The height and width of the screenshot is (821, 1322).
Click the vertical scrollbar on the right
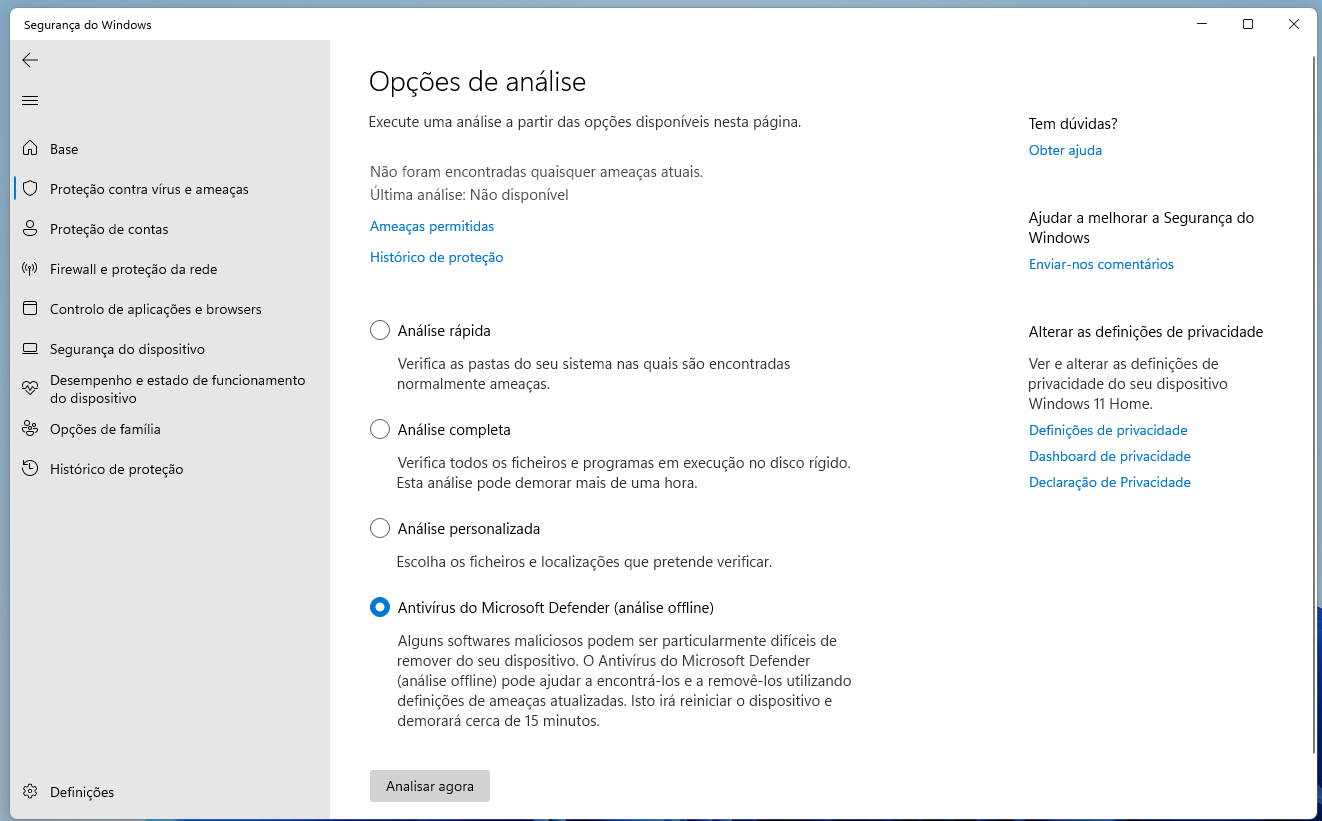(1313, 404)
